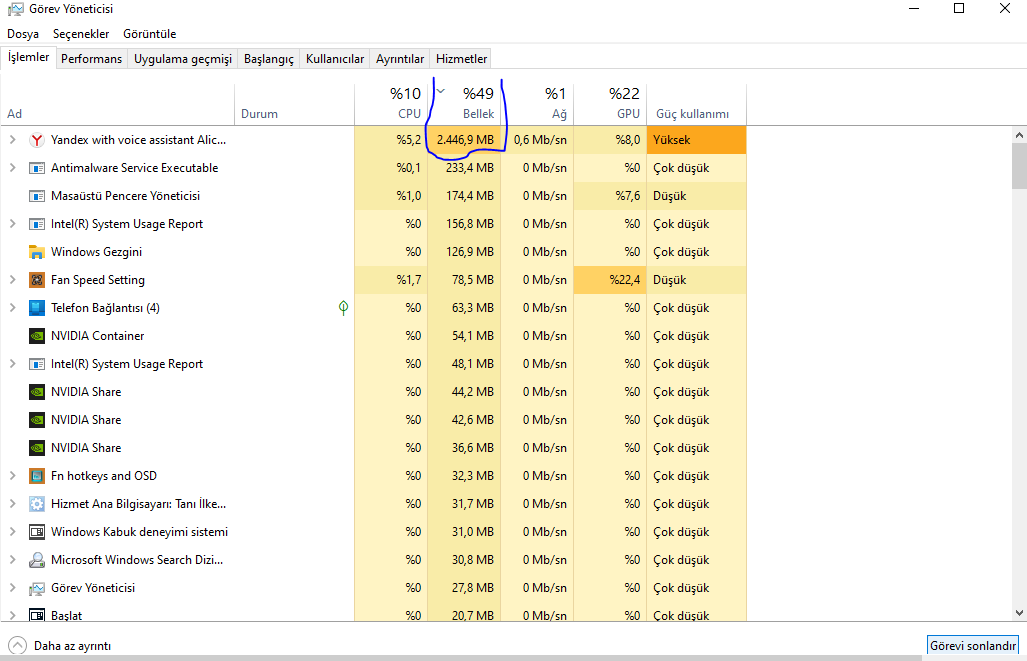1027x661 pixels.
Task: Select the Masaüstü Pencere Yöneticisi row name
Action: (125, 196)
